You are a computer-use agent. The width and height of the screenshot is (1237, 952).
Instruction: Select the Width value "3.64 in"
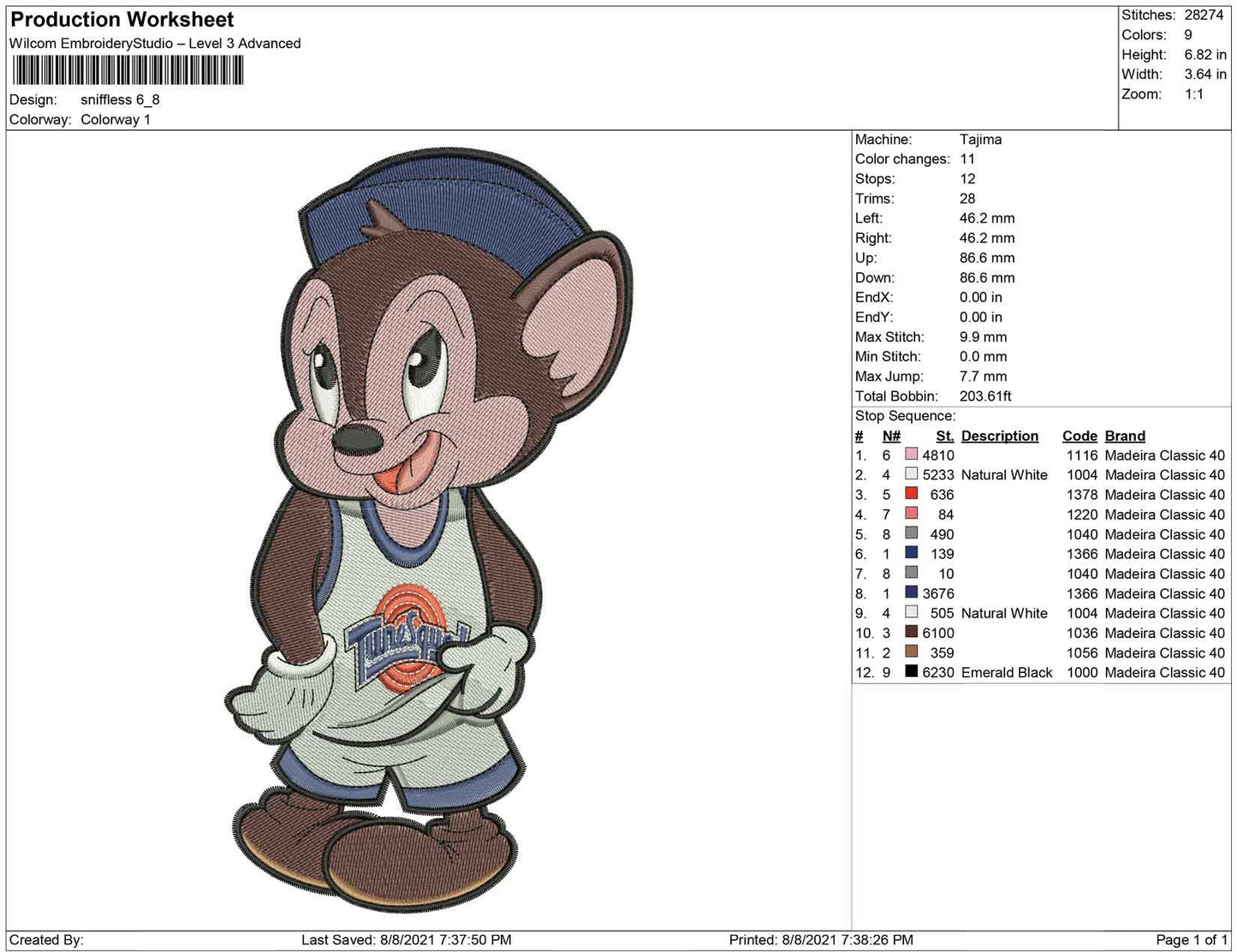(1205, 74)
